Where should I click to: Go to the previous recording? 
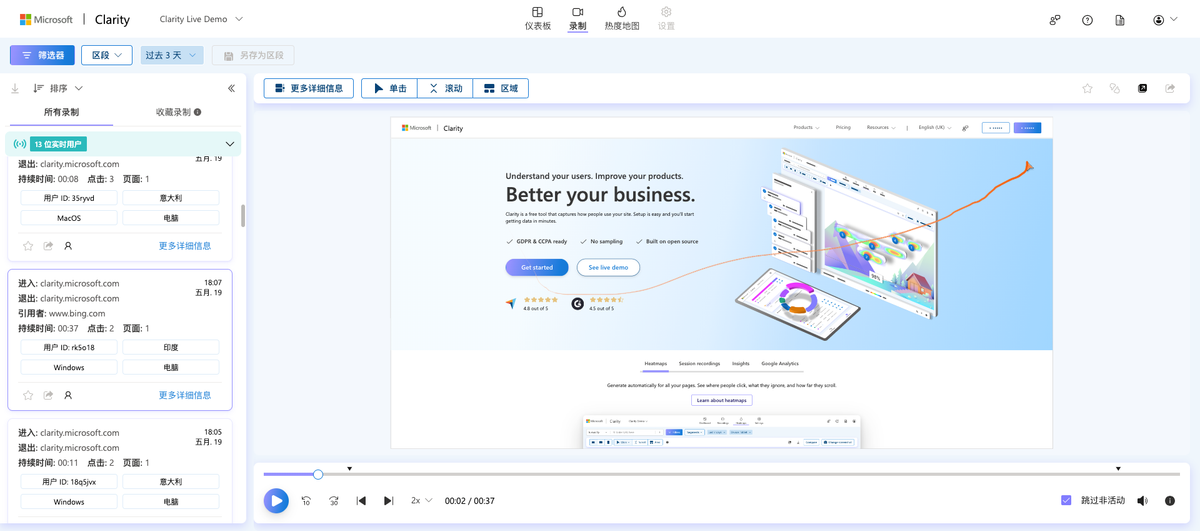[361, 501]
